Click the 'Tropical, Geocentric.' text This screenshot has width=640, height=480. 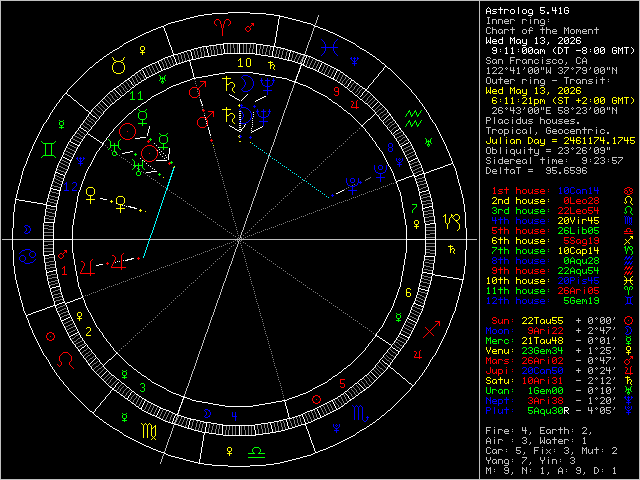point(548,131)
